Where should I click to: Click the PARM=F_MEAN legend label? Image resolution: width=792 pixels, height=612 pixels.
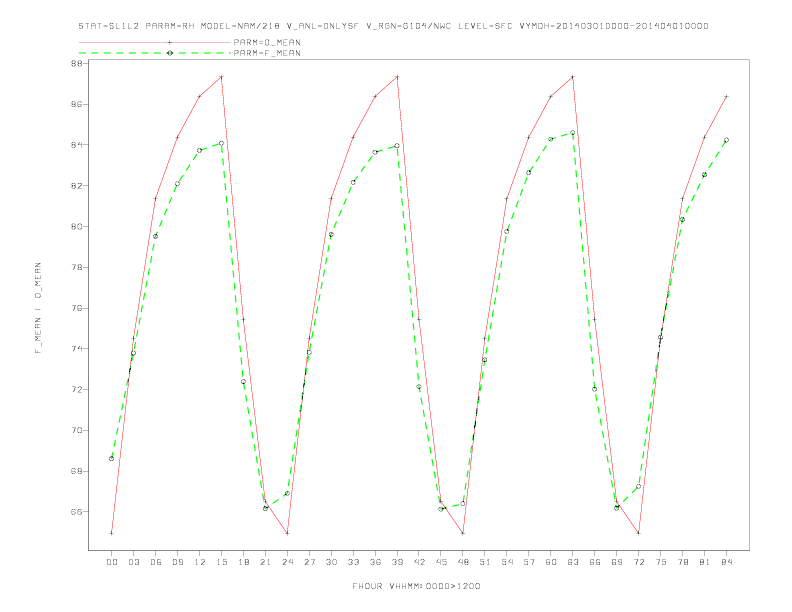[x=267, y=53]
